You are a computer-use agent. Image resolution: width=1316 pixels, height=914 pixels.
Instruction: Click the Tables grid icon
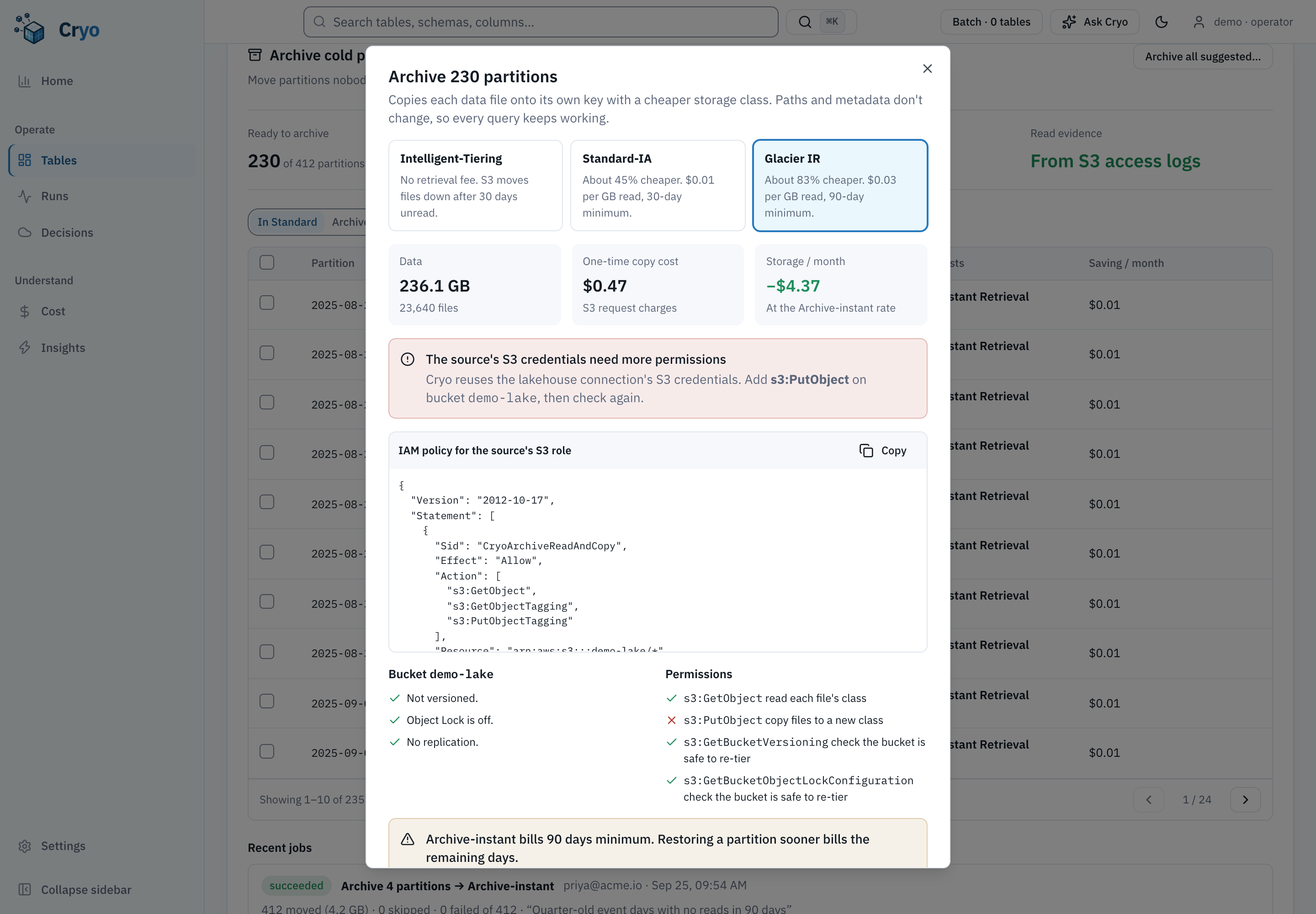(25, 160)
